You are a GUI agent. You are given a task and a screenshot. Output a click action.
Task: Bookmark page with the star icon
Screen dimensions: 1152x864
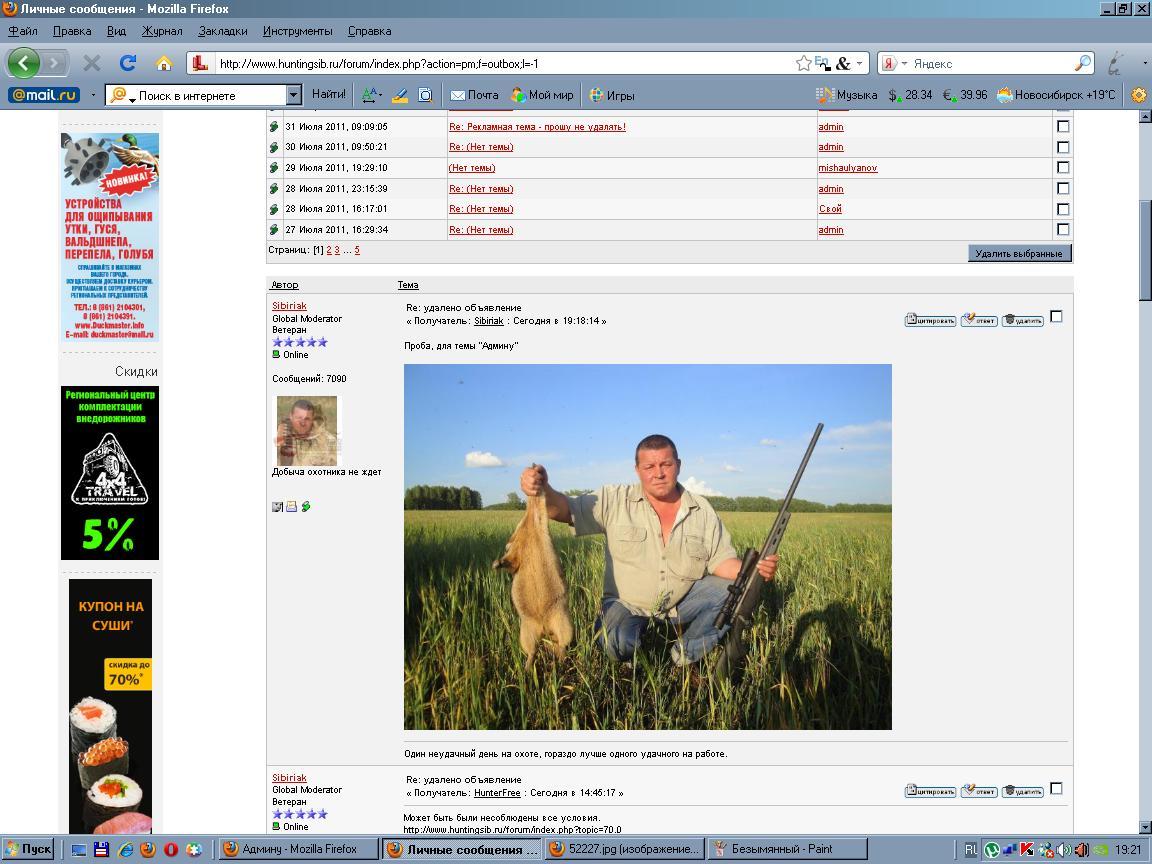(x=803, y=63)
